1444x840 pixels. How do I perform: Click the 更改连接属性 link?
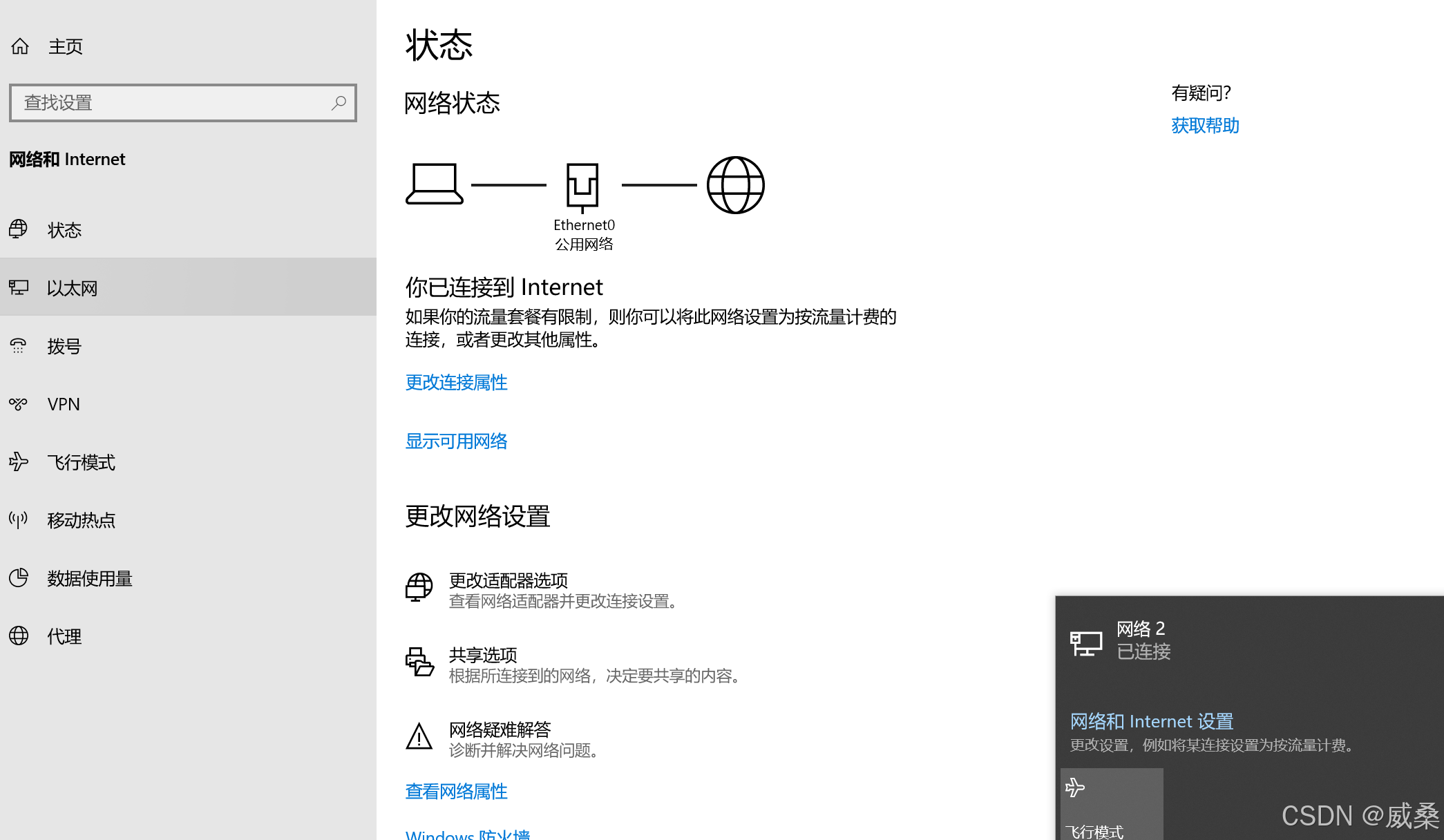[456, 383]
